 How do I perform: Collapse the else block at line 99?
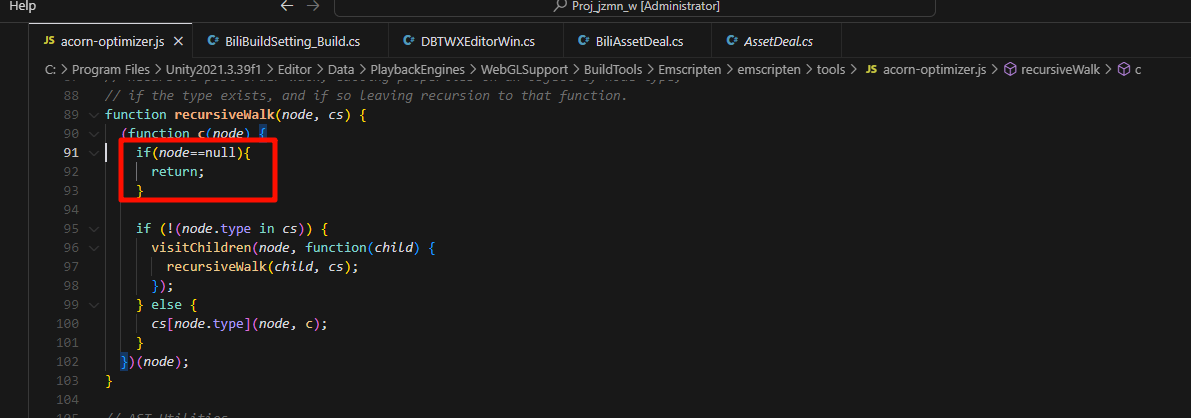(93, 305)
